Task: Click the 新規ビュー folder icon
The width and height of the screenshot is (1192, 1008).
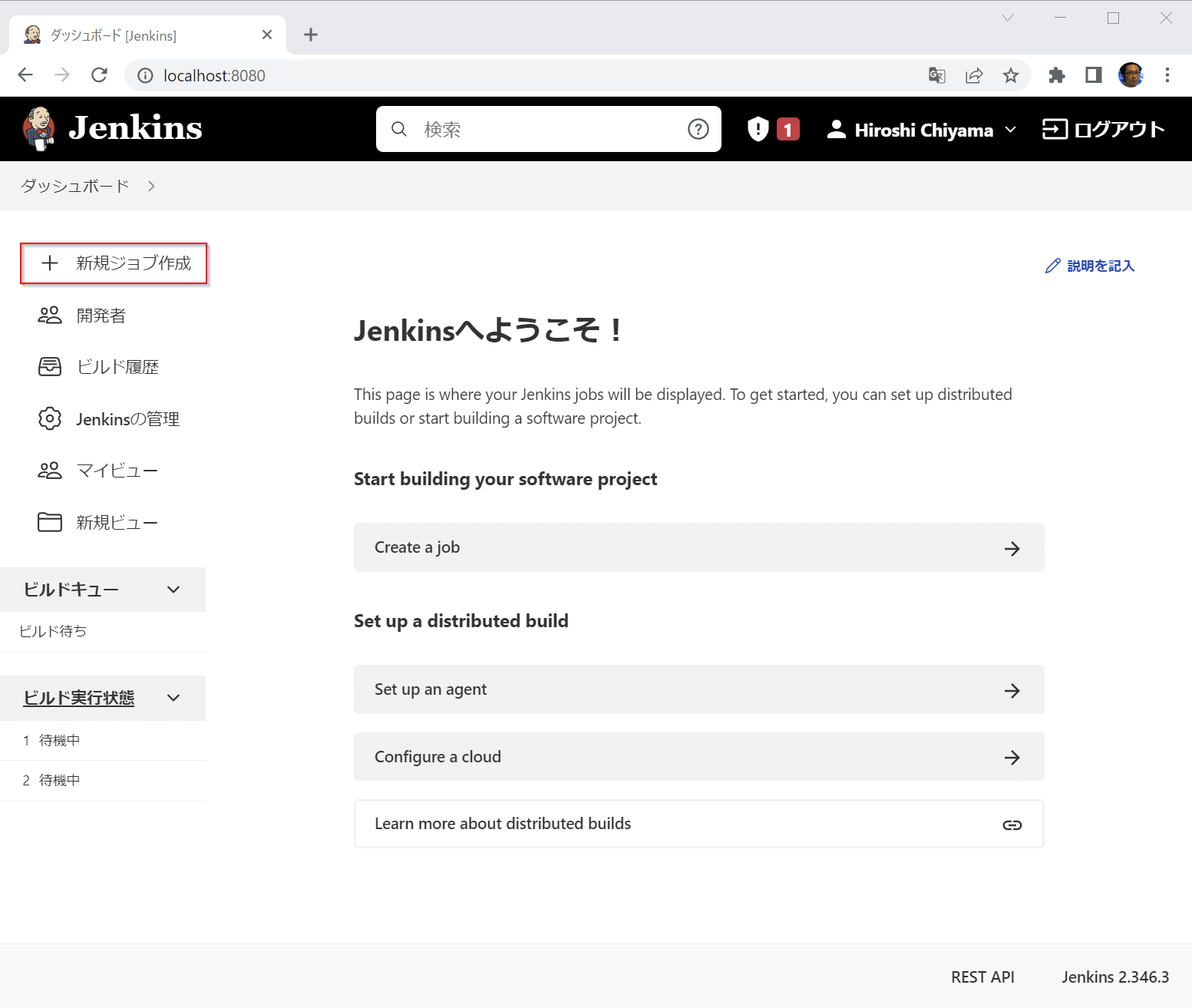Action: point(50,522)
